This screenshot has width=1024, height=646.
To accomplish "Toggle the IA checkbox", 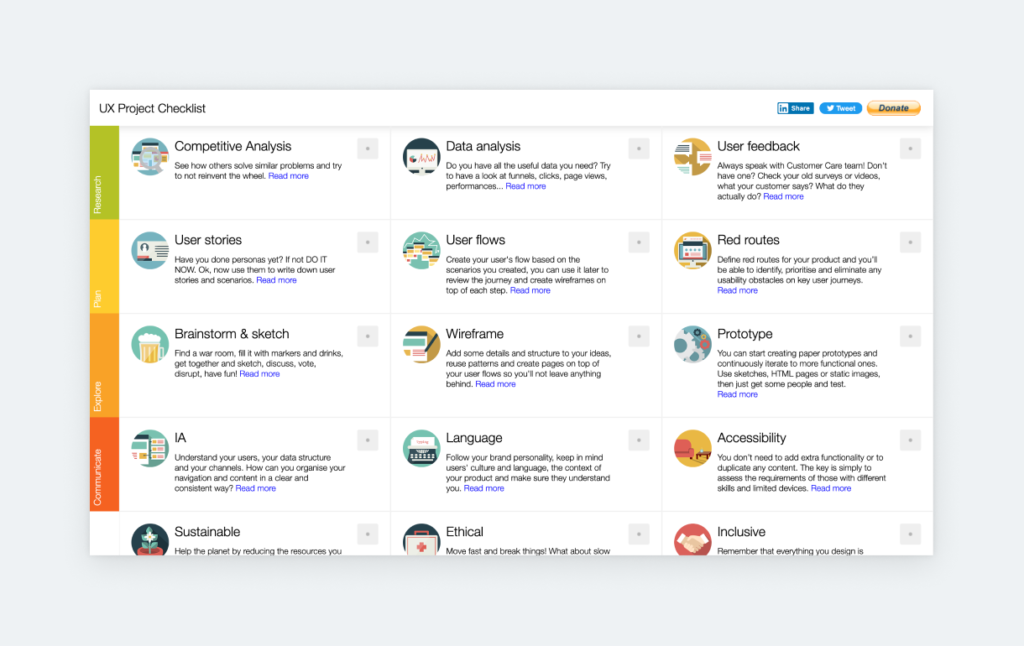I will [x=368, y=440].
